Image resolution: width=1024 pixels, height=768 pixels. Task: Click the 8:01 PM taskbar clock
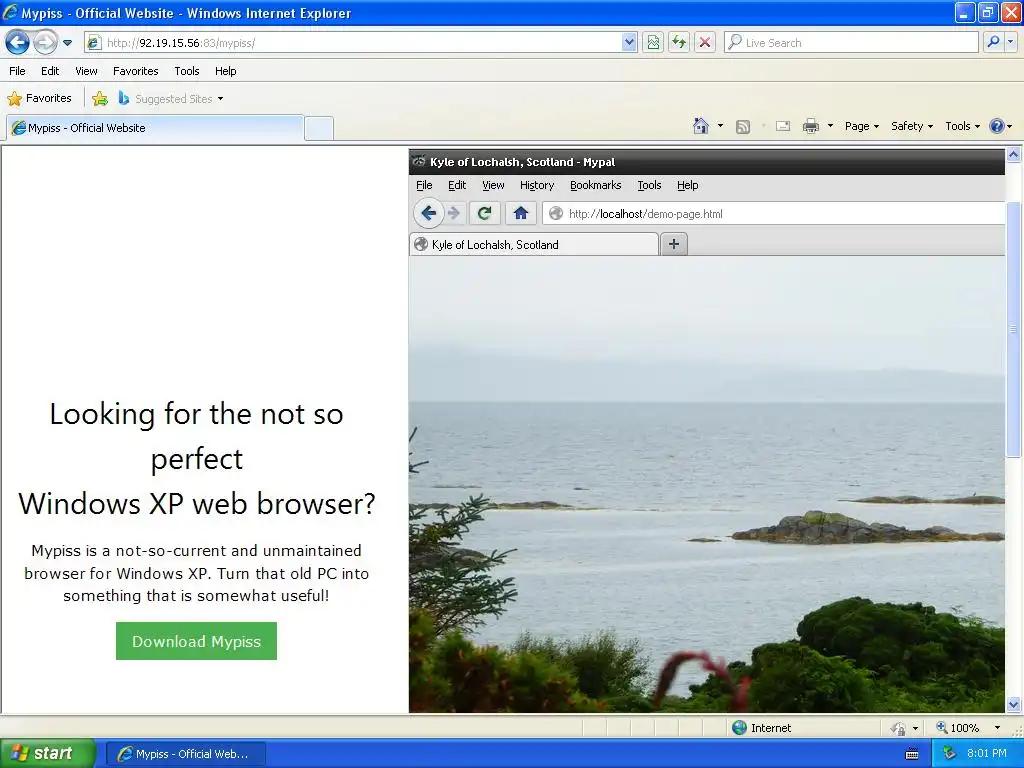point(987,754)
